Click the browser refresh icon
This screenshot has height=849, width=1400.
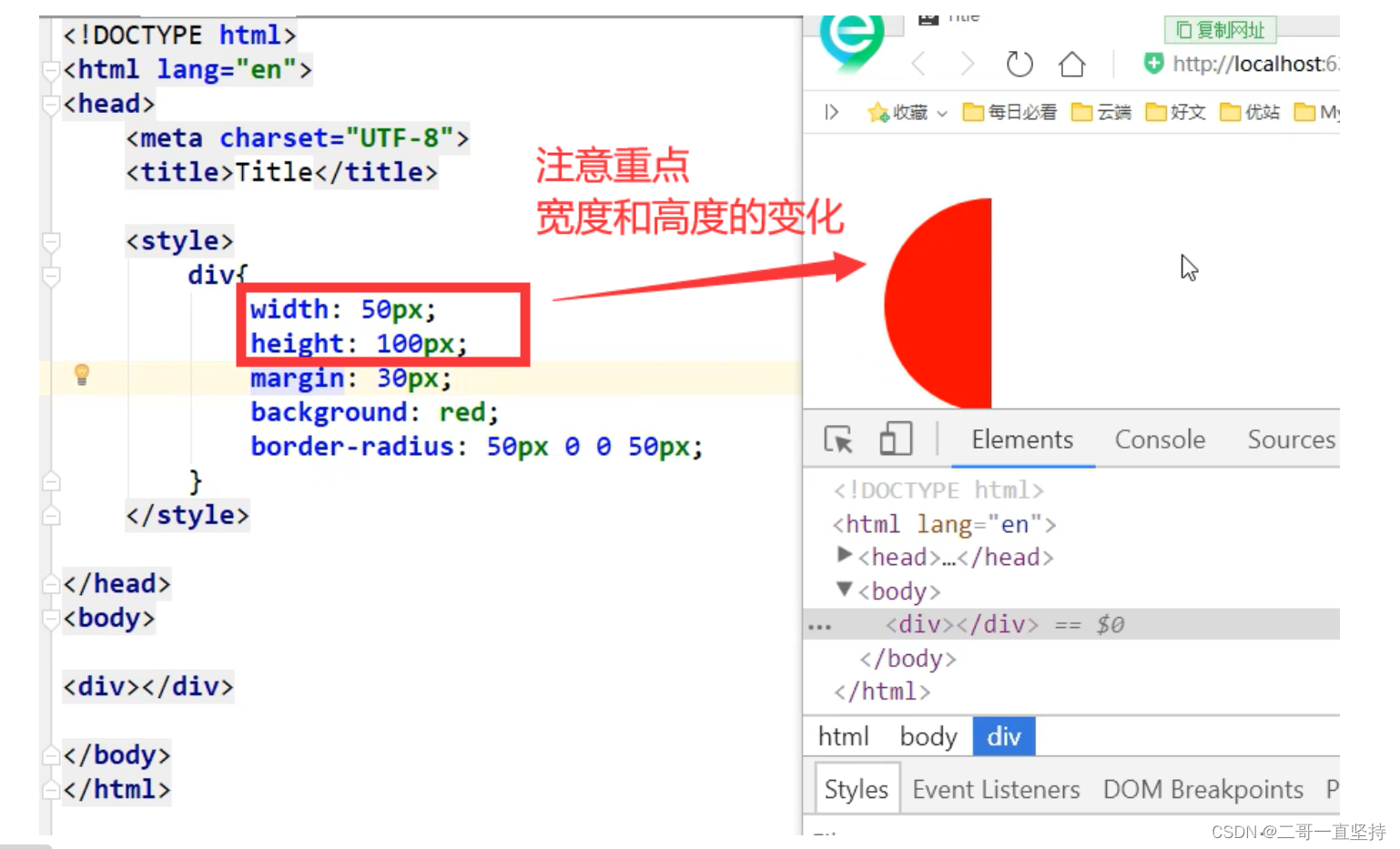(x=1020, y=65)
